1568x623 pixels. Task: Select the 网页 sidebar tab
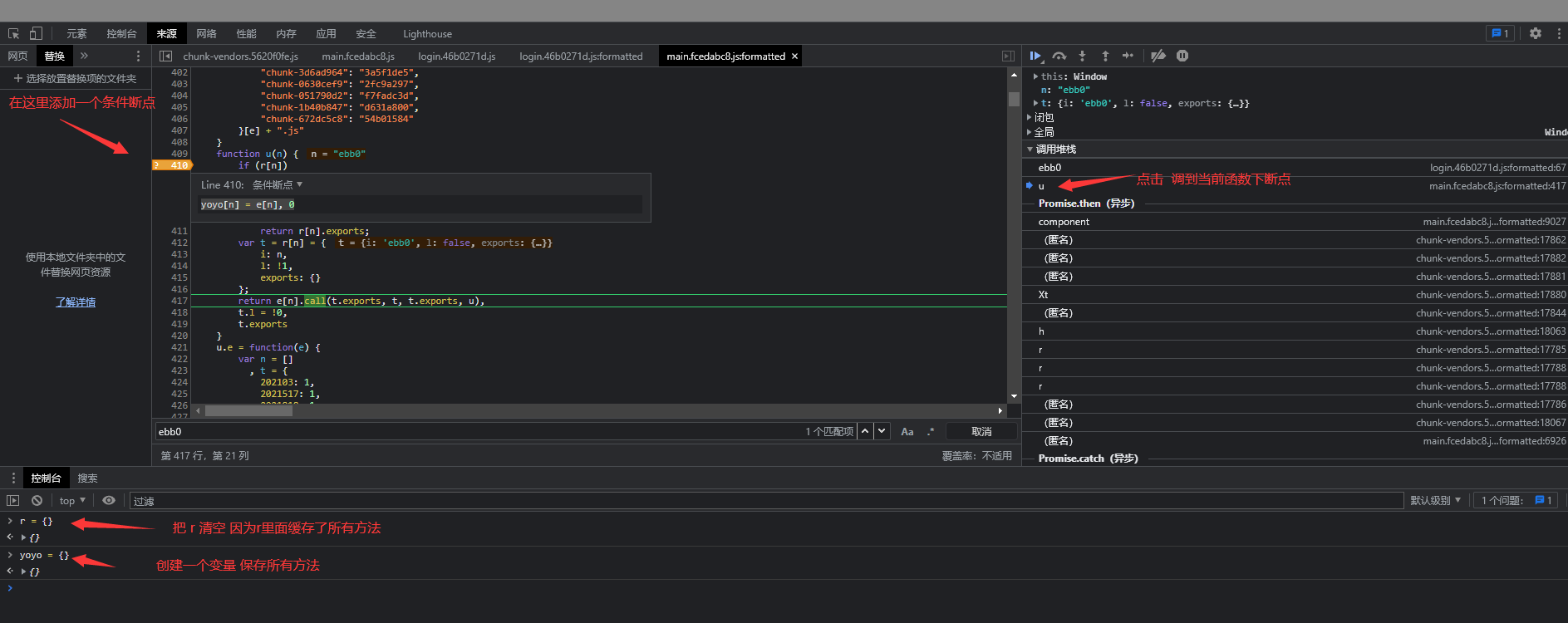[17, 56]
